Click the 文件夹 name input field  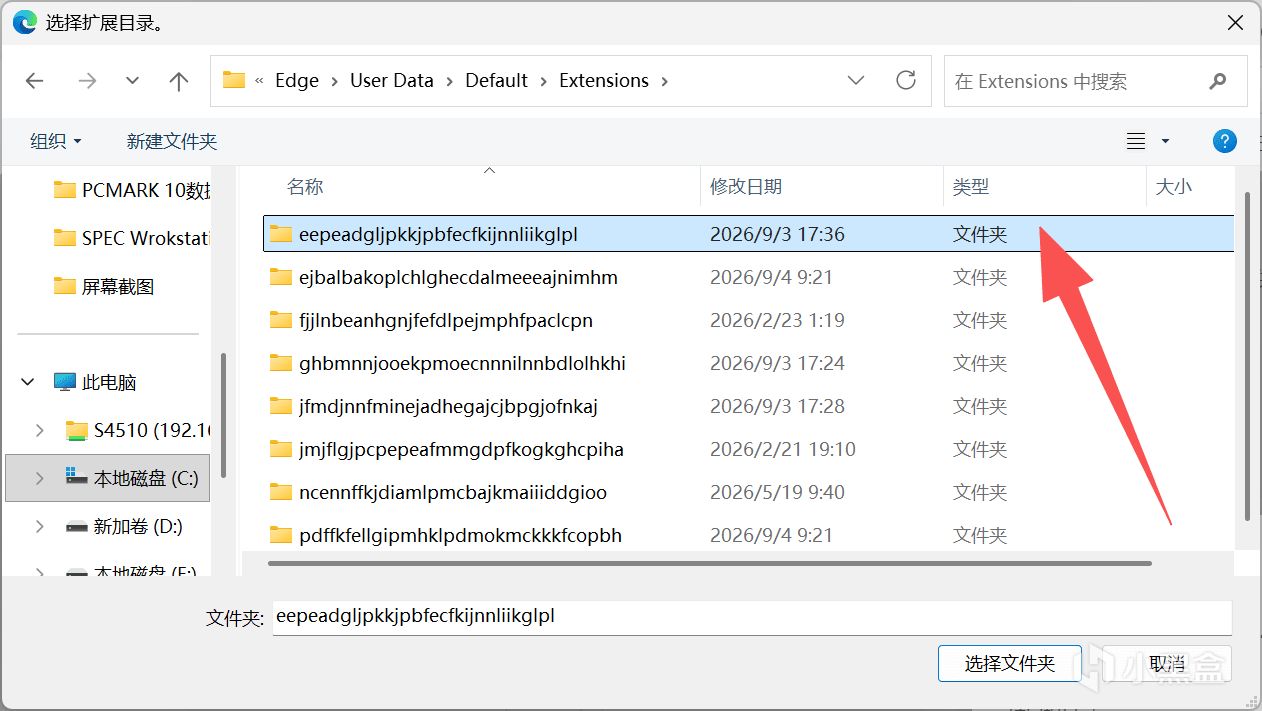click(x=752, y=617)
